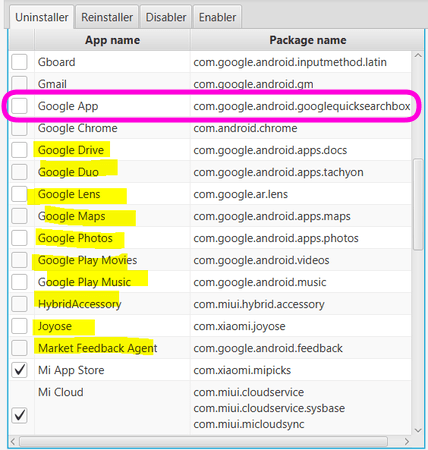This screenshot has height=450, width=428.
Task: Check the Google App checkbox
Action: pos(19,106)
